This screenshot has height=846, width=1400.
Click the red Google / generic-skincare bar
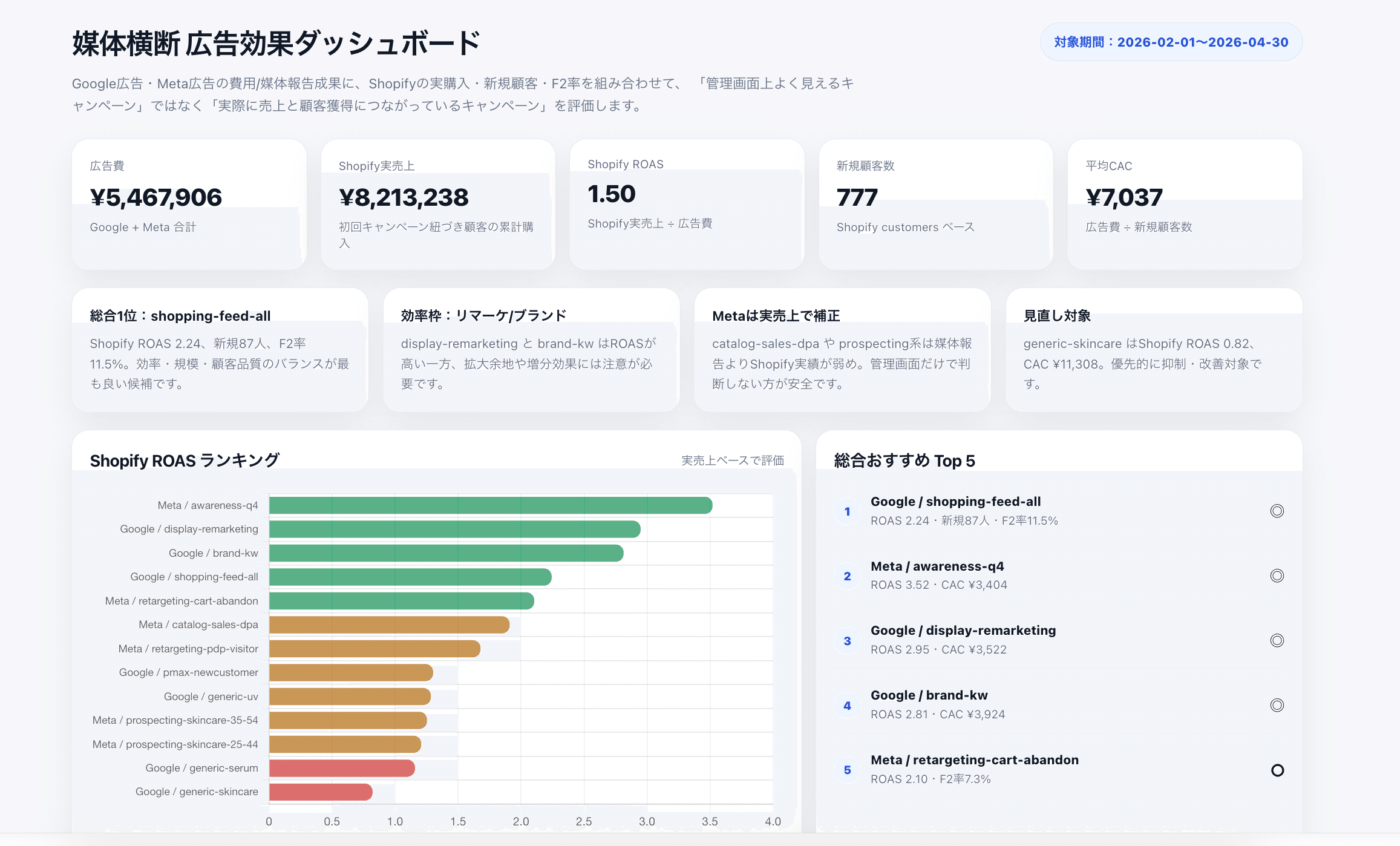click(321, 792)
